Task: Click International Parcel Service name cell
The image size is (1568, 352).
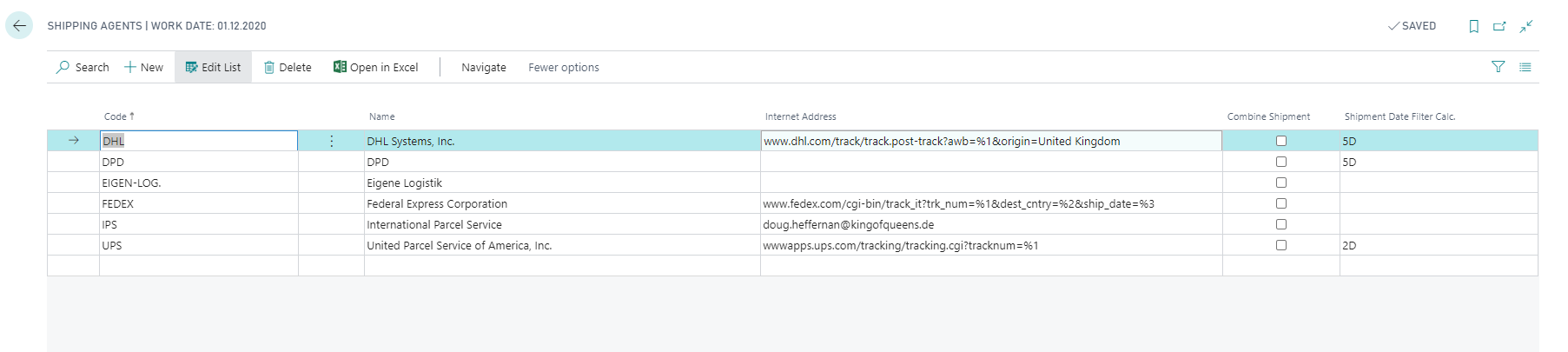Action: (562, 224)
